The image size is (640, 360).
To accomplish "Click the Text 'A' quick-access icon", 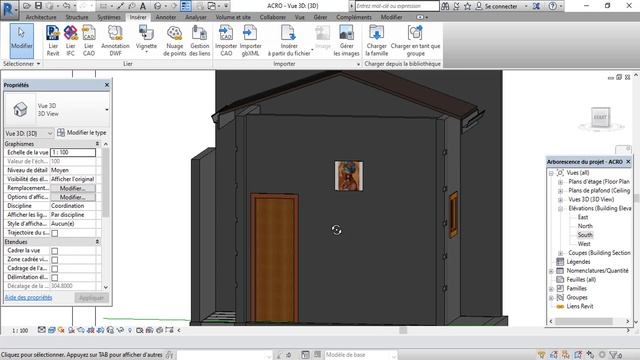I will pyautogui.click(x=143, y=6).
